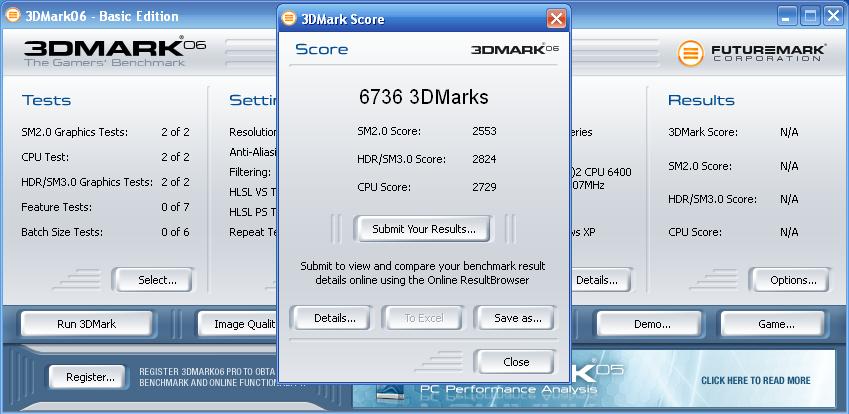Click the CPU Score value 2729
The width and height of the screenshot is (849, 414).
pos(484,187)
